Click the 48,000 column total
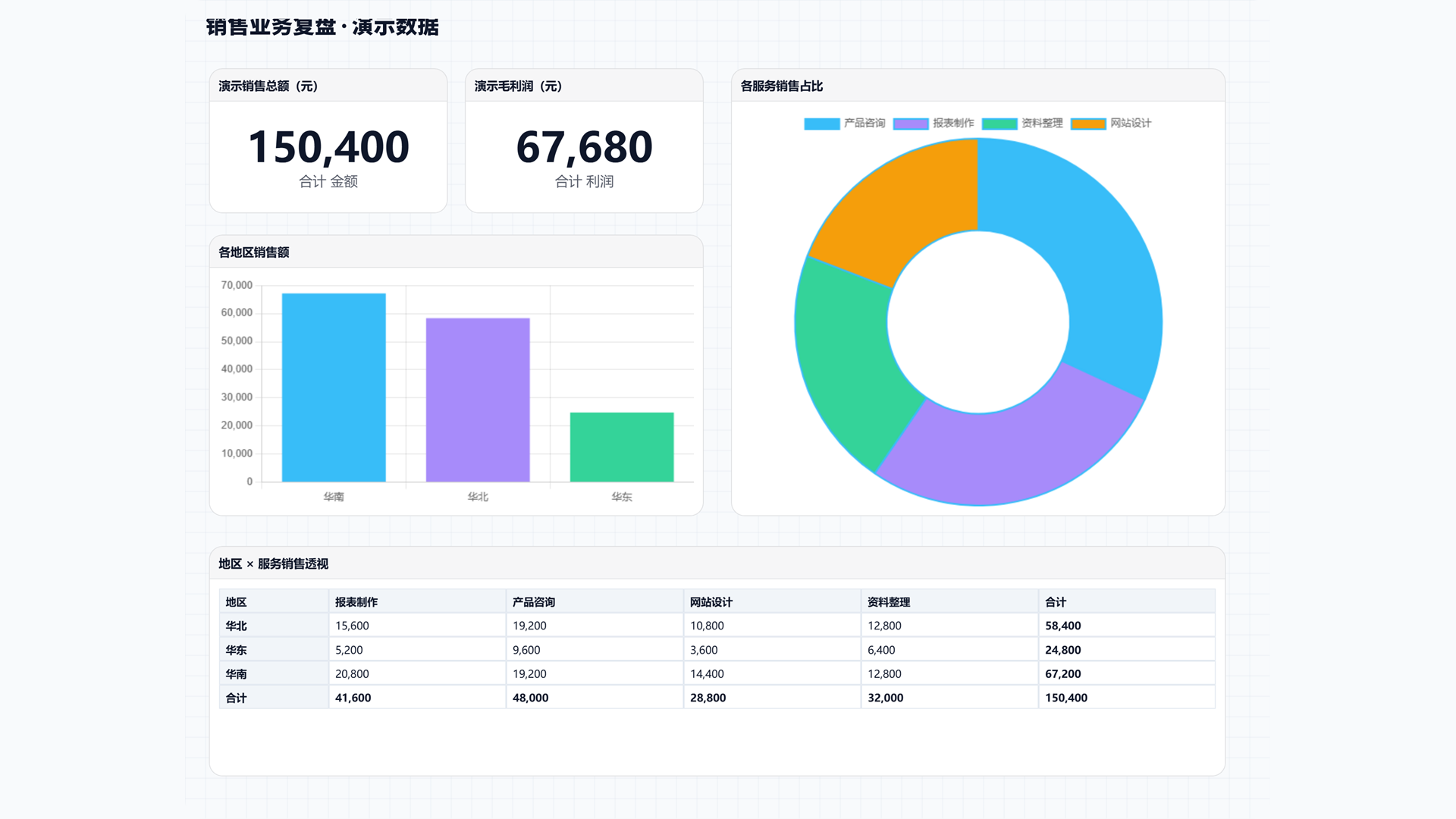Image resolution: width=1456 pixels, height=819 pixels. pos(595,698)
